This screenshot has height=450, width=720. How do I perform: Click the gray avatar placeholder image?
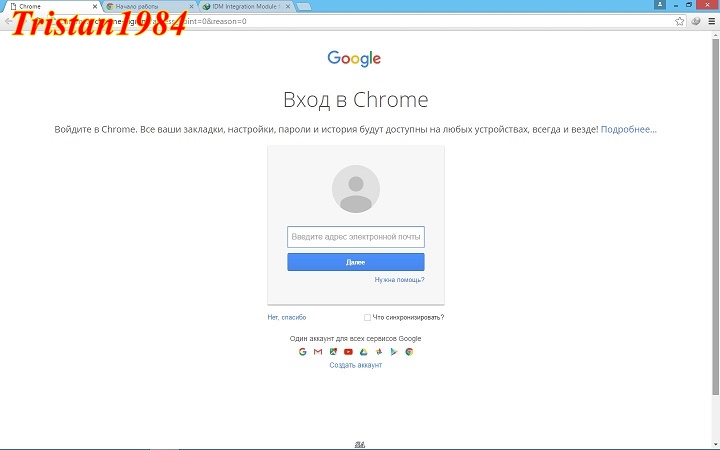coord(356,189)
